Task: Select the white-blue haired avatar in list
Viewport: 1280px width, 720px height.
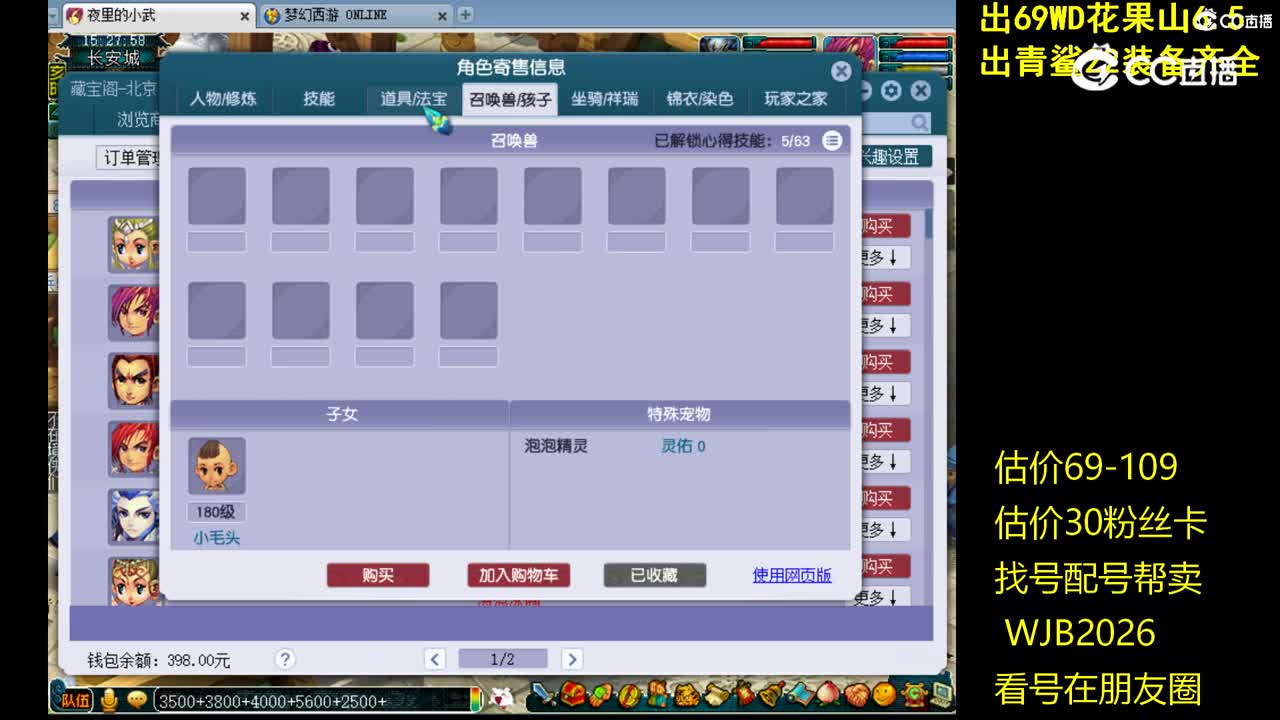Action: [134, 516]
